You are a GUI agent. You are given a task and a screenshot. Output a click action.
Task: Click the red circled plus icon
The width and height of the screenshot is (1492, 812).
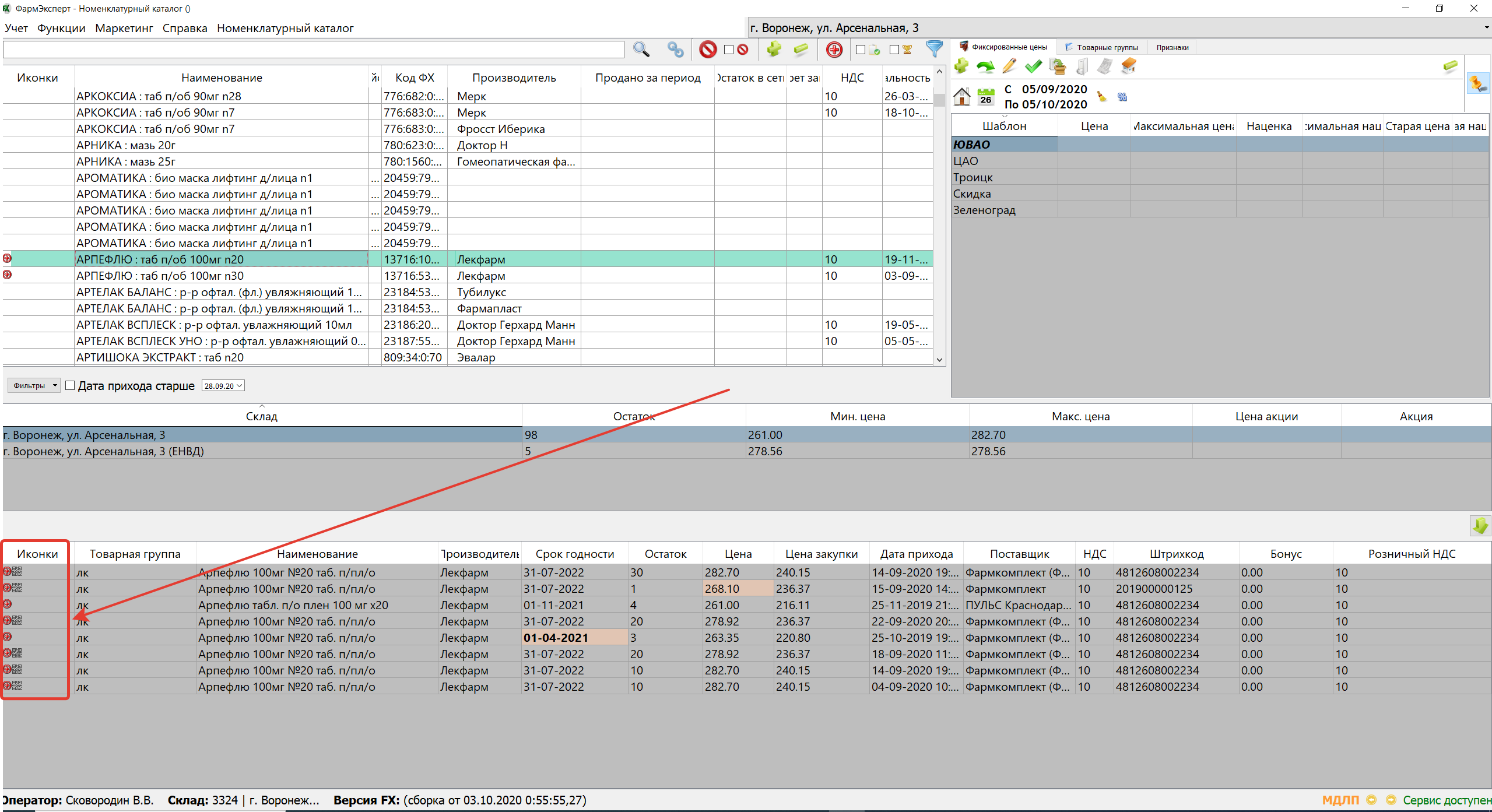(x=834, y=50)
